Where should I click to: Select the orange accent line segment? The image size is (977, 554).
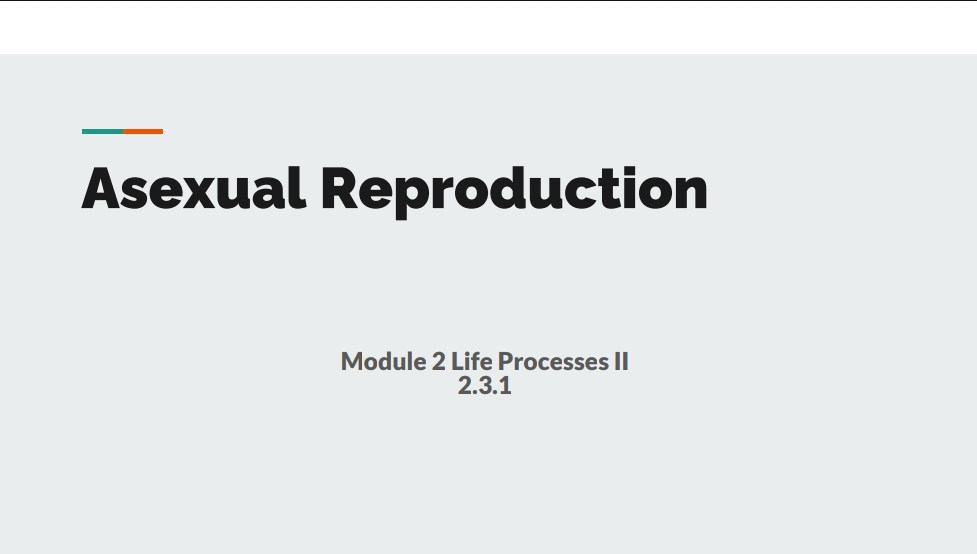(143, 131)
